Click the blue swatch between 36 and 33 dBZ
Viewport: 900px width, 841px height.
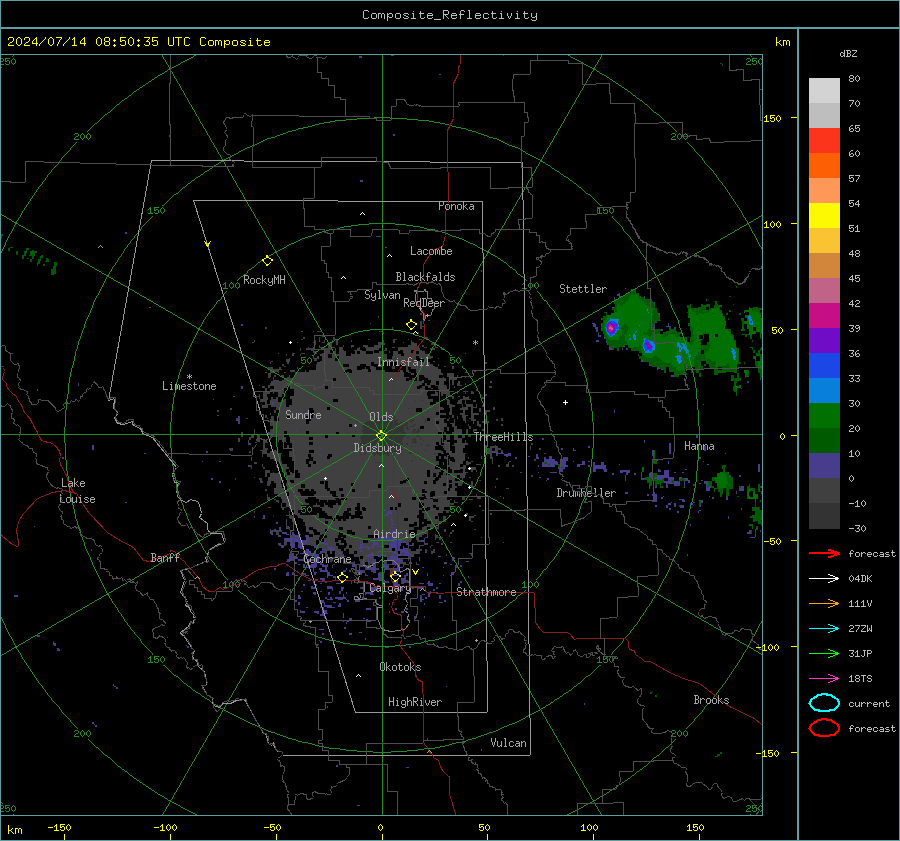pyautogui.click(x=824, y=366)
